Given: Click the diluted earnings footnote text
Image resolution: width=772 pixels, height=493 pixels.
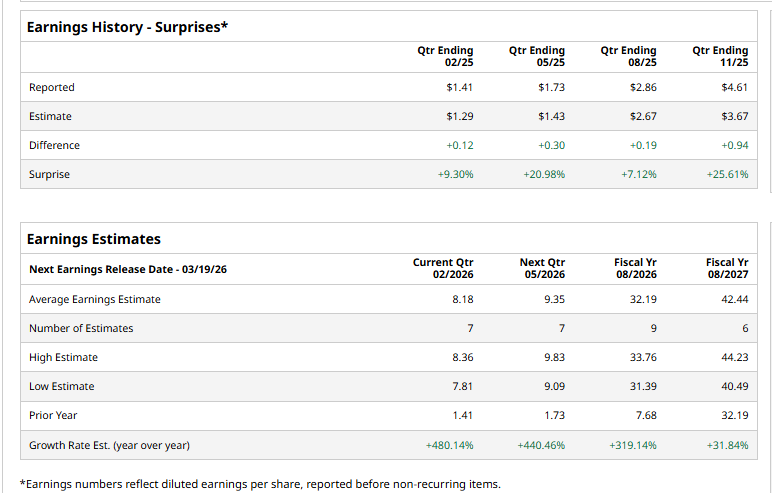Looking at the screenshot, I should coord(260,484).
